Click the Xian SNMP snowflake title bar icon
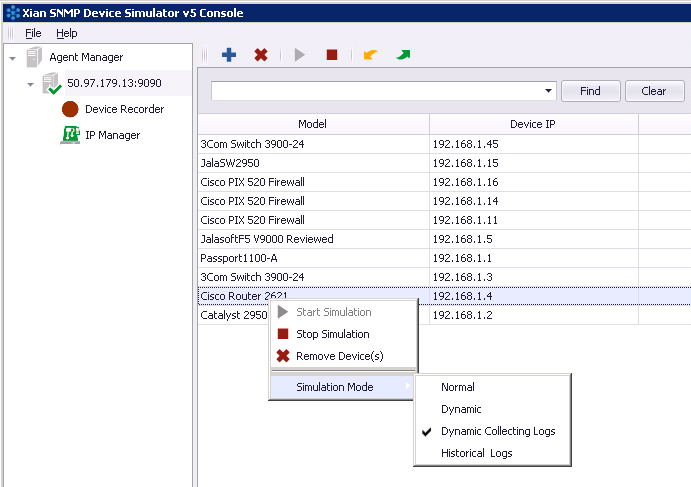 pyautogui.click(x=13, y=13)
